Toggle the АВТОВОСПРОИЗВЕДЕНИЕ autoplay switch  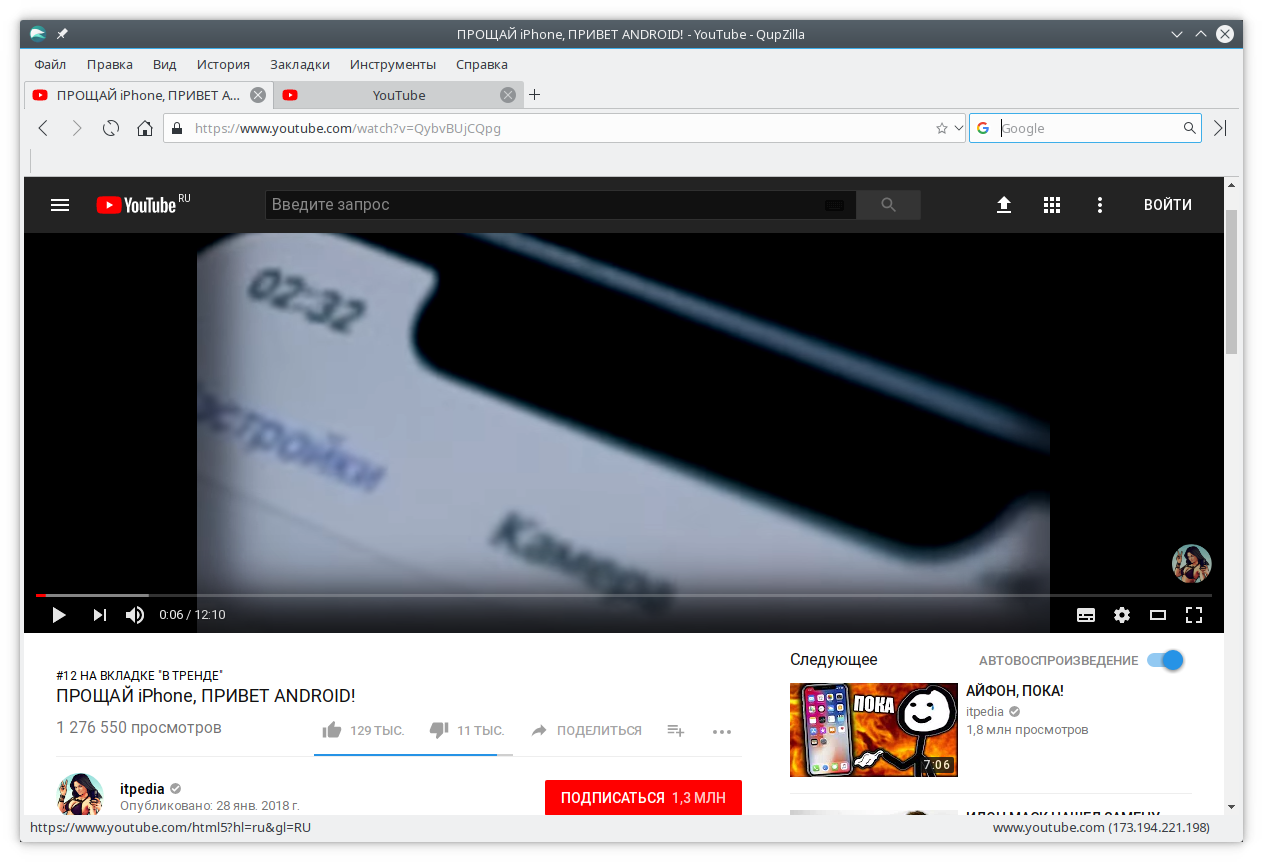click(x=1166, y=660)
